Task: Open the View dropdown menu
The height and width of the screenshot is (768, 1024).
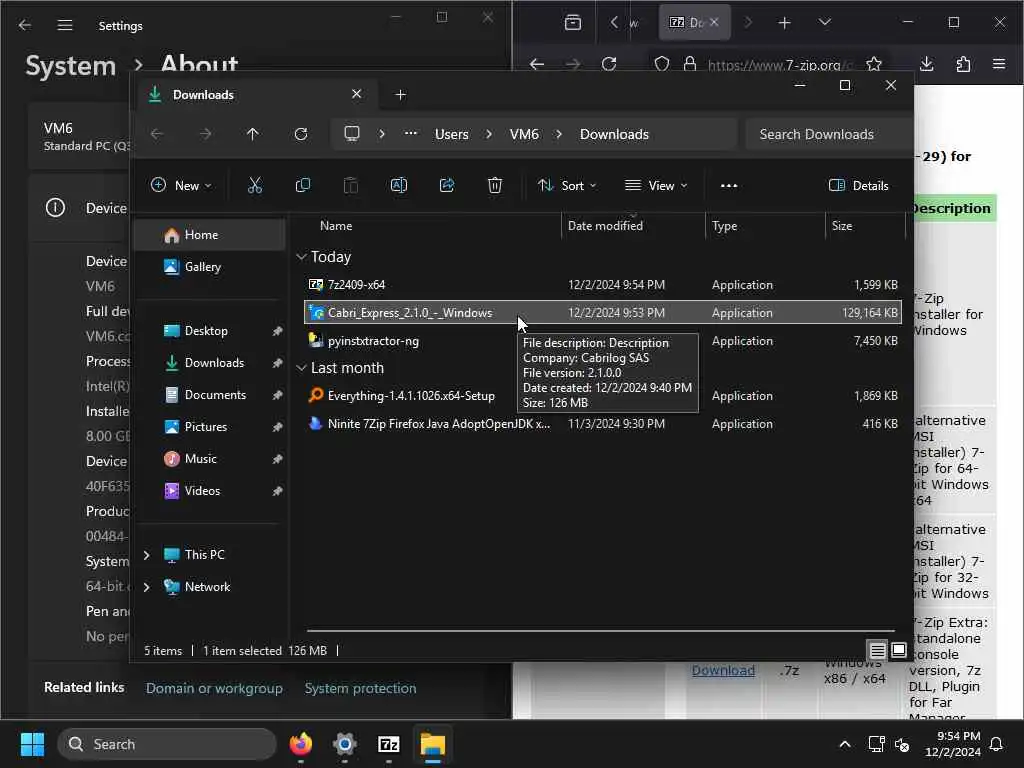Action: click(656, 185)
